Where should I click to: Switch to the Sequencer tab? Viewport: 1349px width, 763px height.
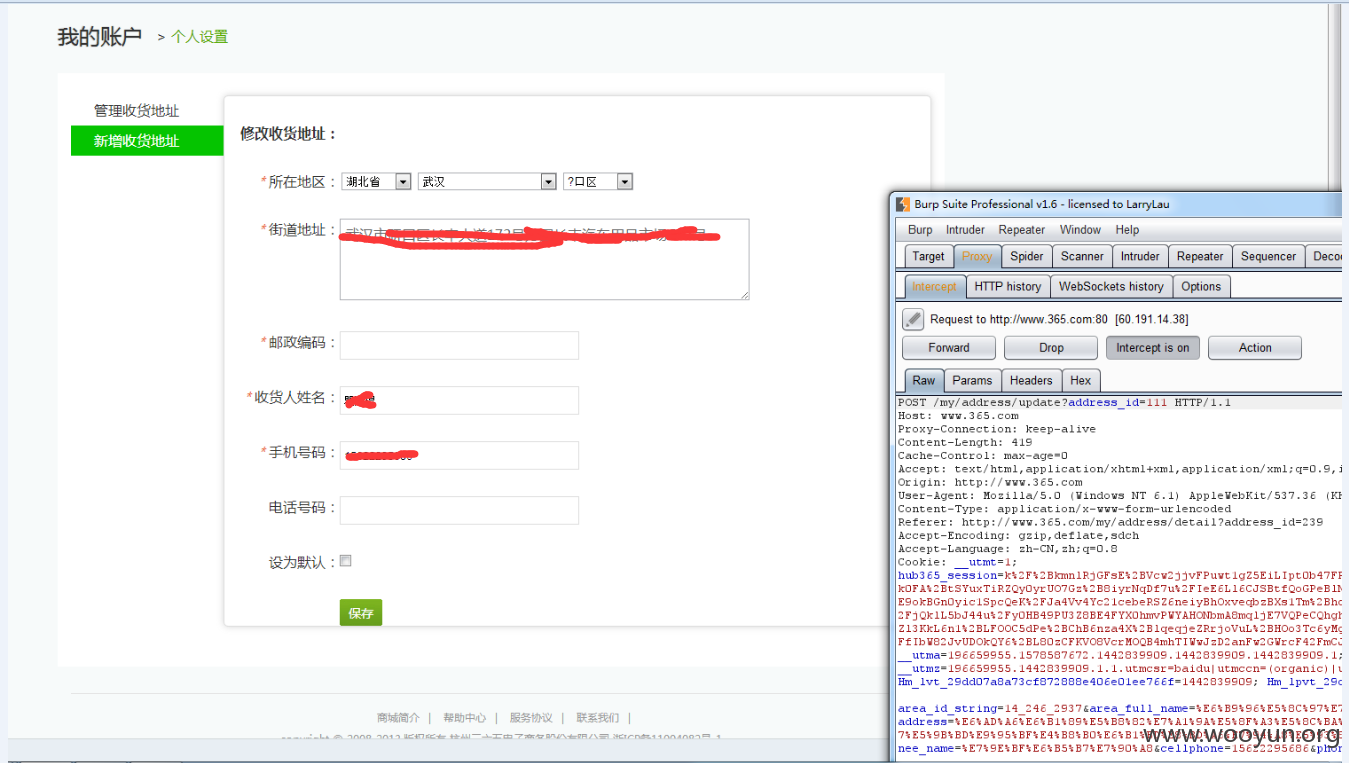tap(1268, 256)
